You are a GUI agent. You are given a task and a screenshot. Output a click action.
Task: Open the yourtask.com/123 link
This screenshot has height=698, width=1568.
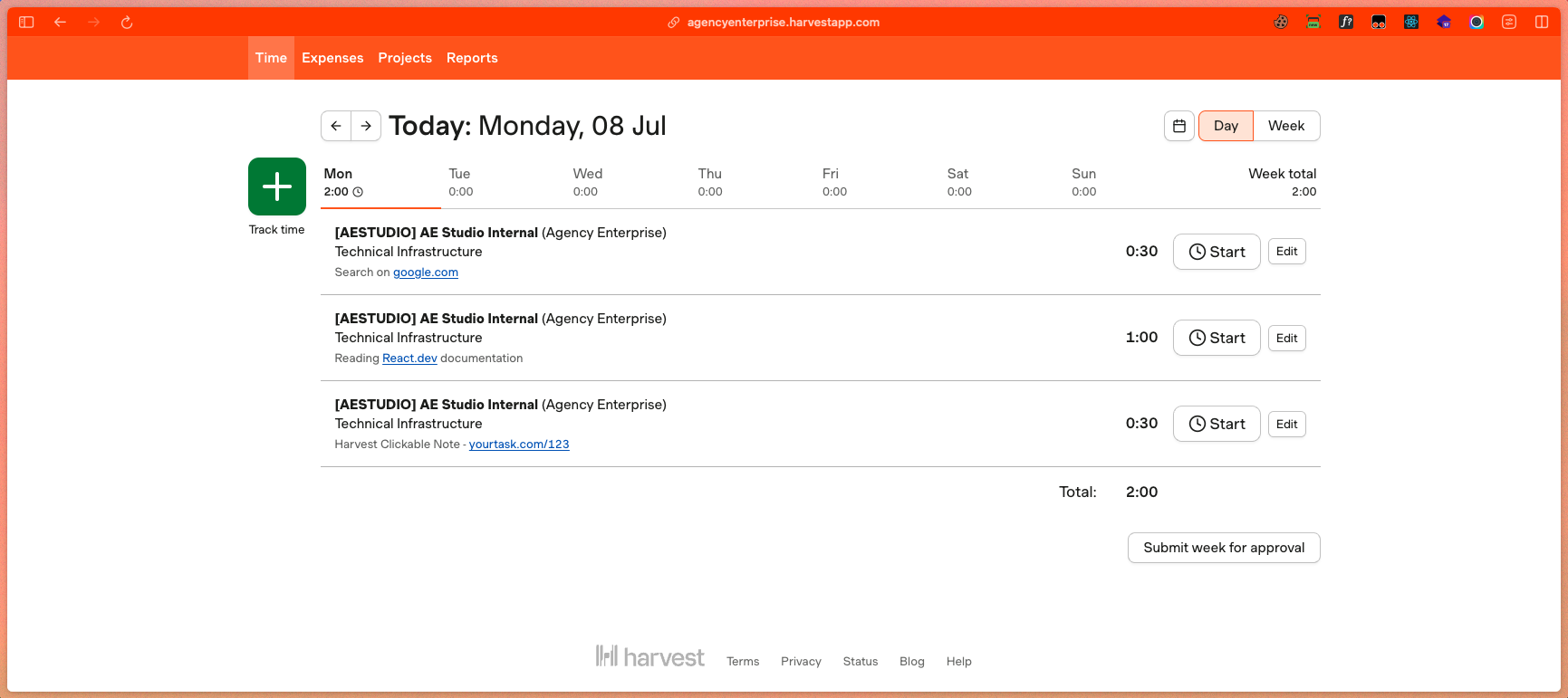pos(519,445)
